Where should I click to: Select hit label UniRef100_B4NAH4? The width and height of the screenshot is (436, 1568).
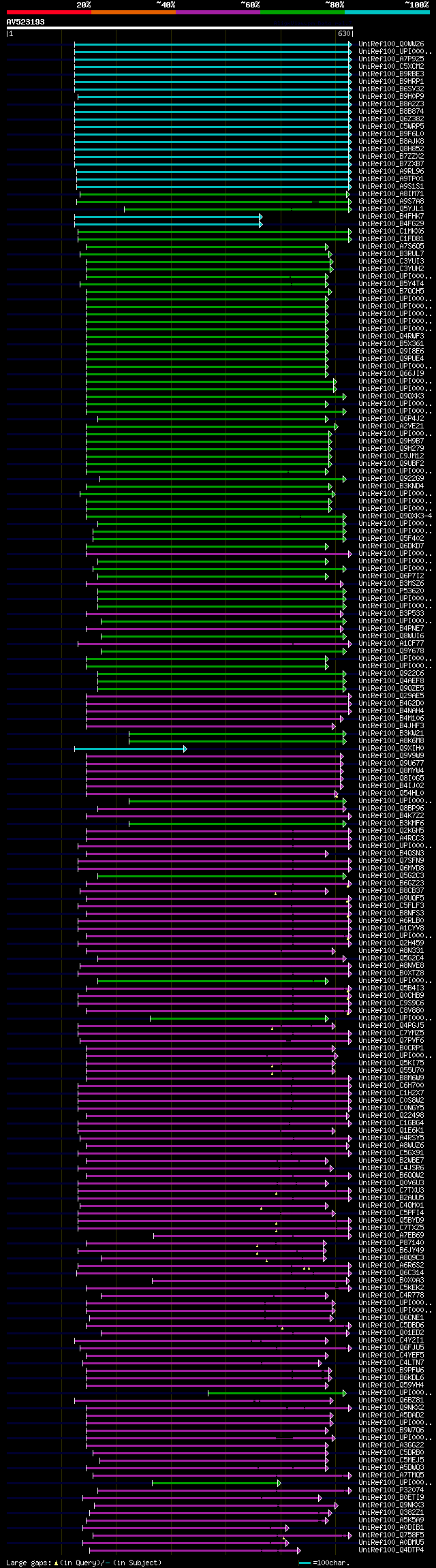pyautogui.click(x=391, y=711)
